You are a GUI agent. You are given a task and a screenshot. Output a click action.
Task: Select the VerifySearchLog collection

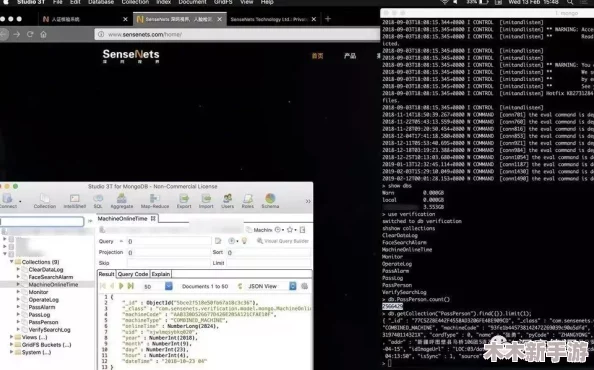click(49, 330)
